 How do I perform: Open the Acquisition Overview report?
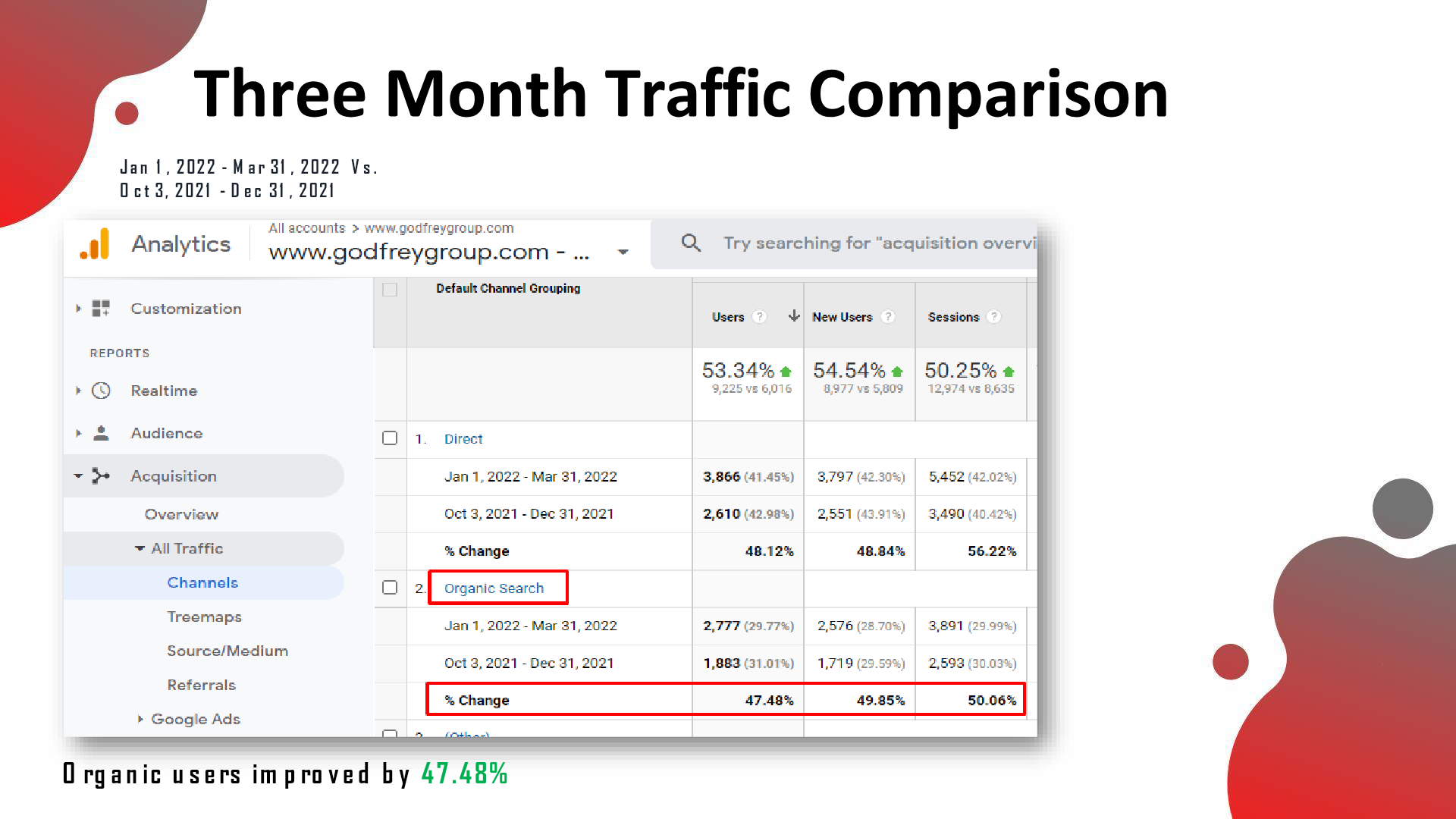point(181,514)
